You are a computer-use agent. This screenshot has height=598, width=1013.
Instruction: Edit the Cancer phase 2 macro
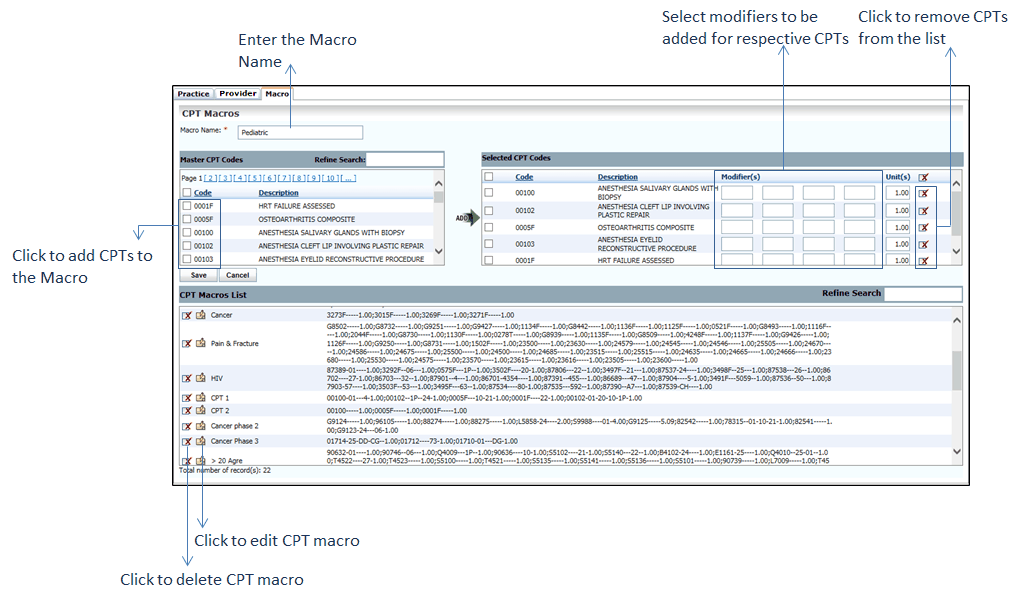point(201,426)
